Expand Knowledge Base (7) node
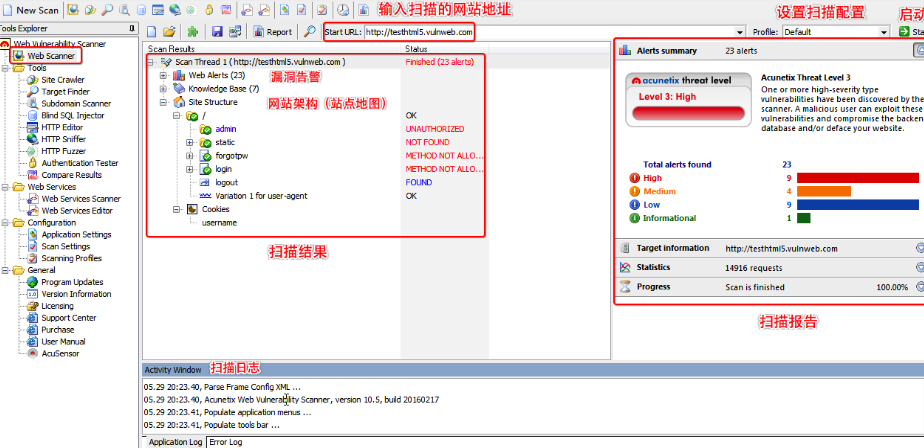 (163, 89)
